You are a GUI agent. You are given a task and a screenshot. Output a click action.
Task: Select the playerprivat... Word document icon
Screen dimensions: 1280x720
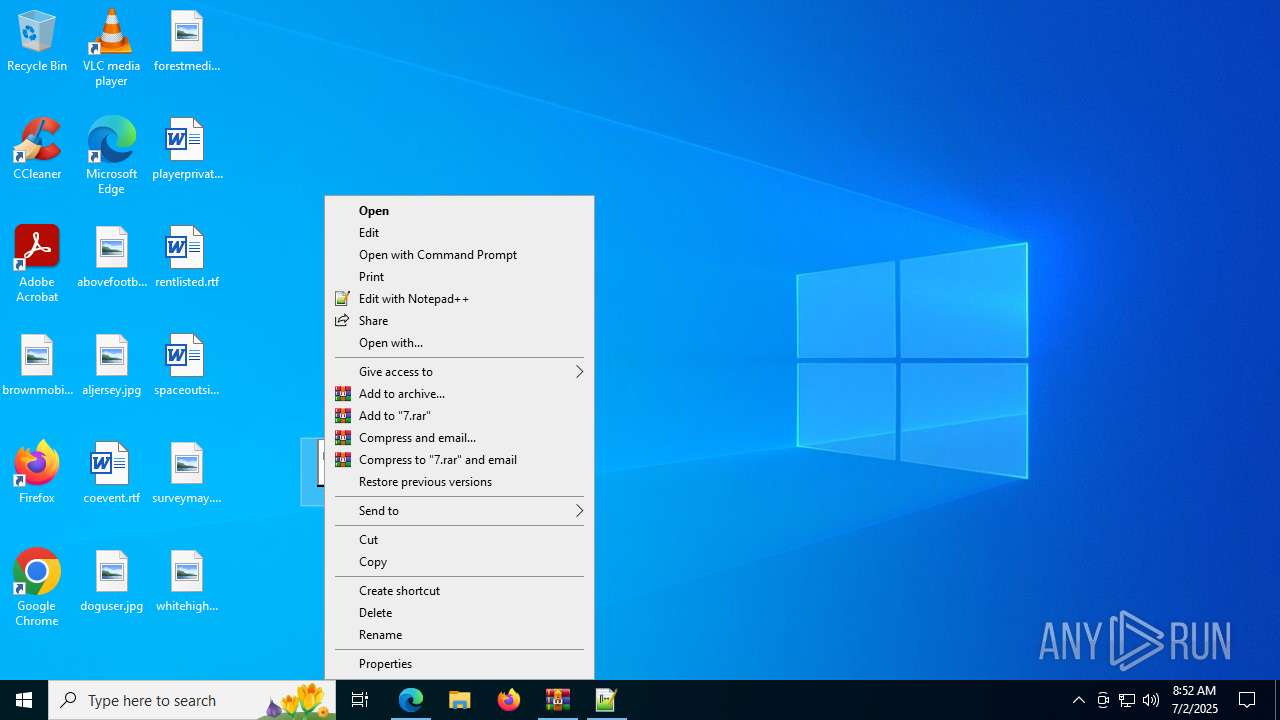point(187,150)
